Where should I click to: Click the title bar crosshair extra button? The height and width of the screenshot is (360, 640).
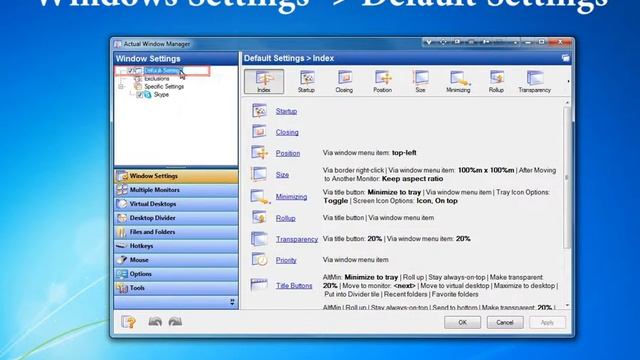[x=443, y=42]
